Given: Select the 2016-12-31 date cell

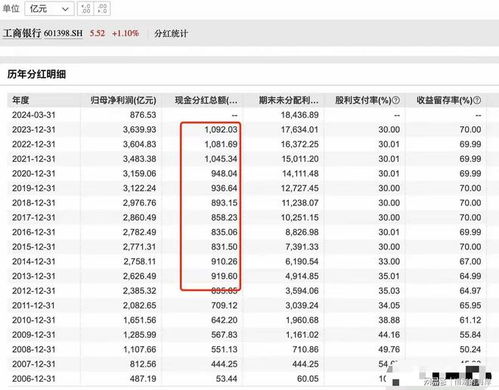Looking at the screenshot, I should 34,232.
